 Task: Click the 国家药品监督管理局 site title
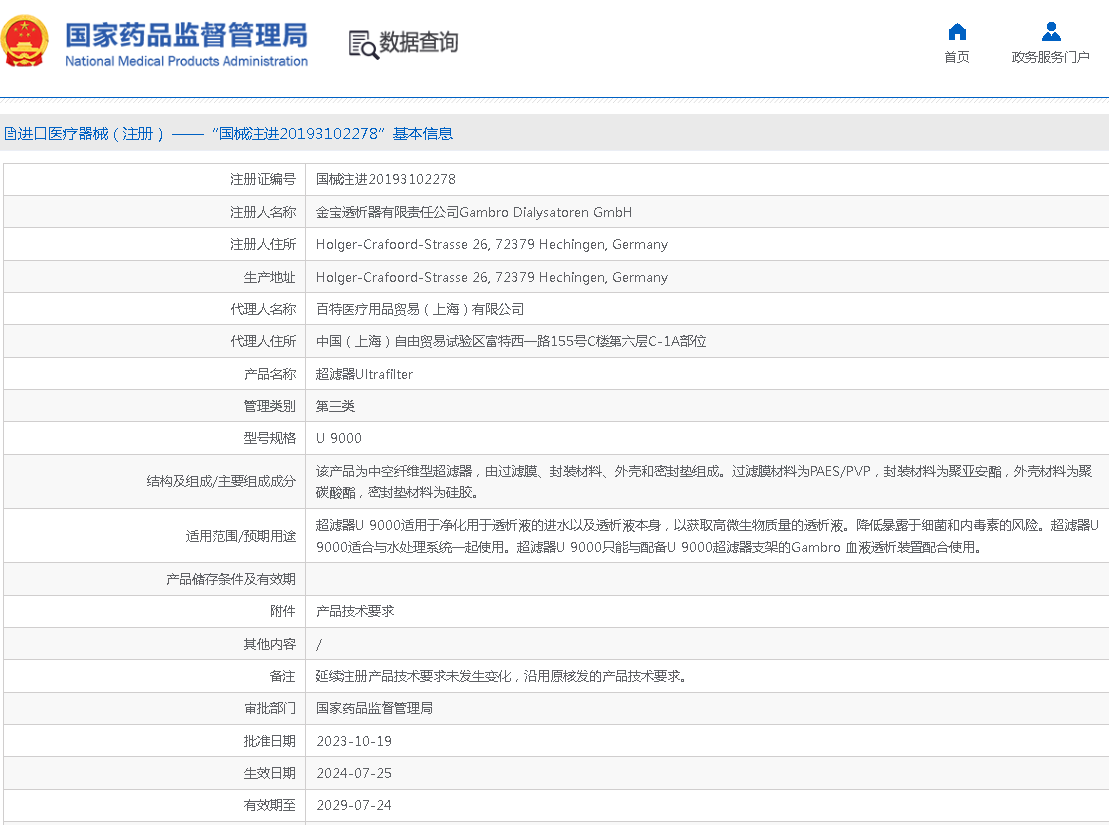pos(187,35)
